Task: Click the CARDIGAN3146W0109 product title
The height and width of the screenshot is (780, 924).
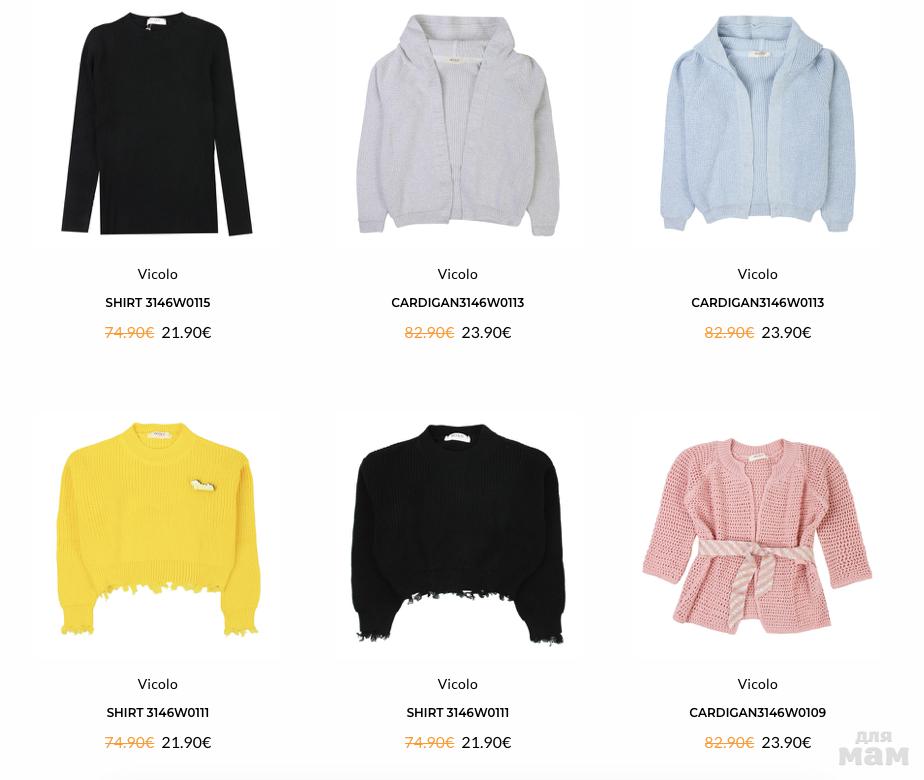Action: (757, 713)
